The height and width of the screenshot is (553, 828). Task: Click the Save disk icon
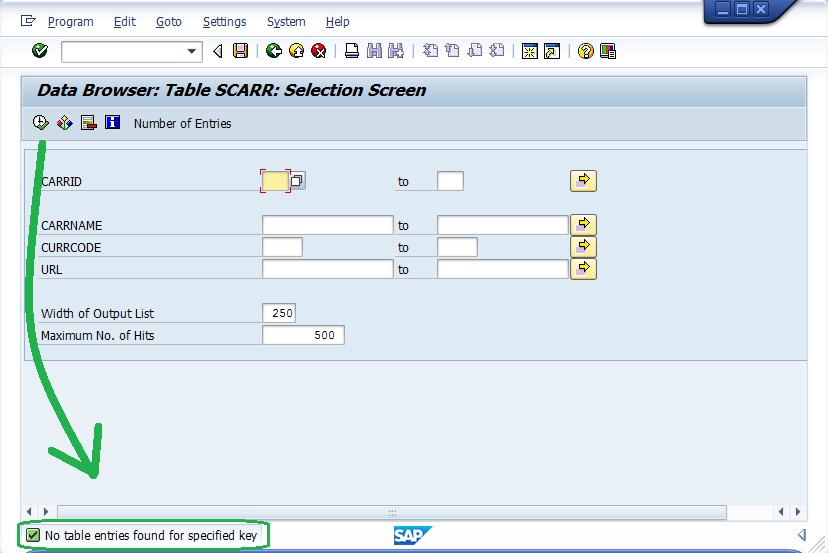pos(240,51)
